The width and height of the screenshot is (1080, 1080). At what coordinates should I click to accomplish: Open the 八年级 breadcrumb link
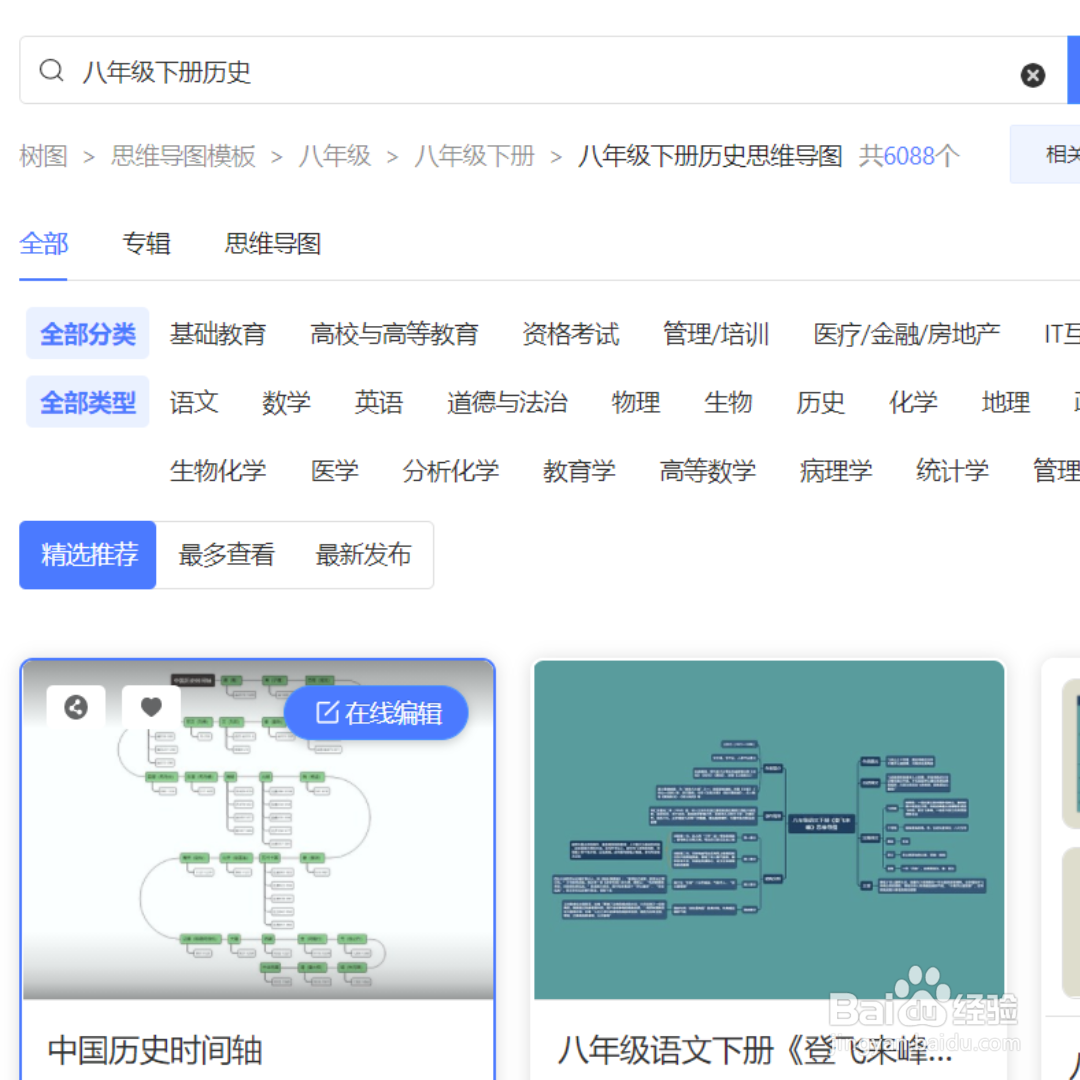[335, 156]
